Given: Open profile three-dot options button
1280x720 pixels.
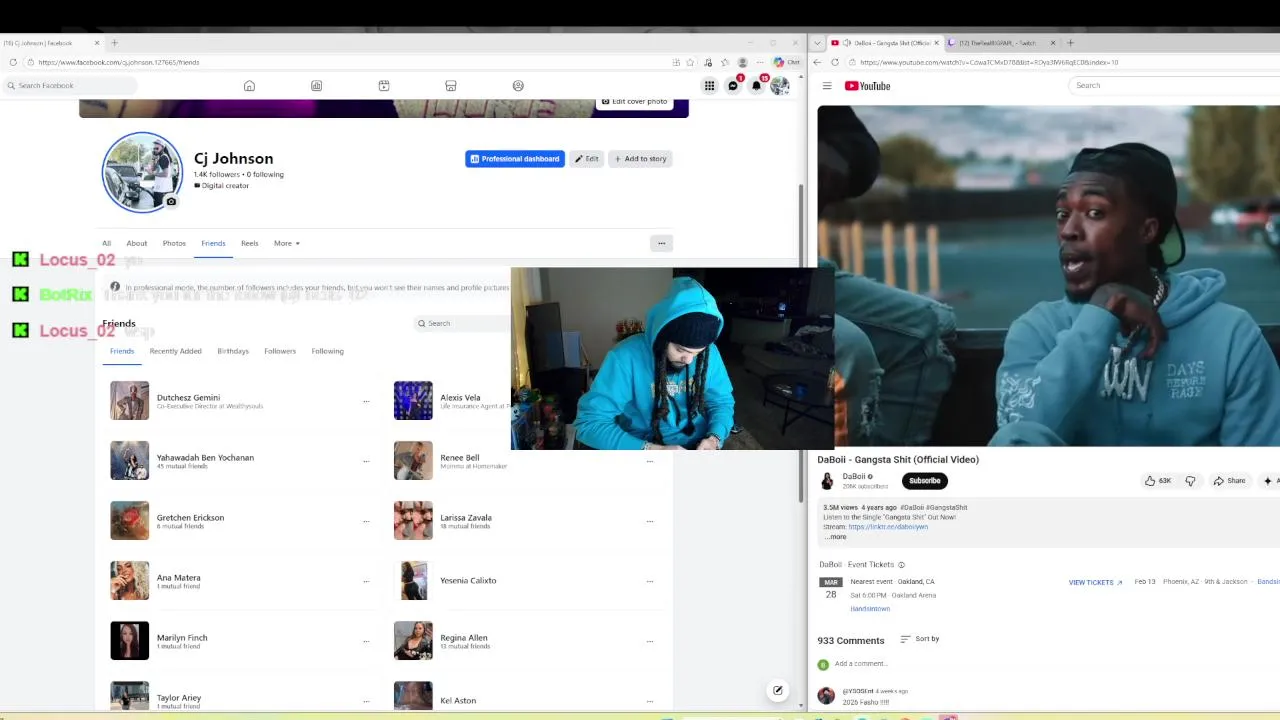Looking at the screenshot, I should pos(661,243).
